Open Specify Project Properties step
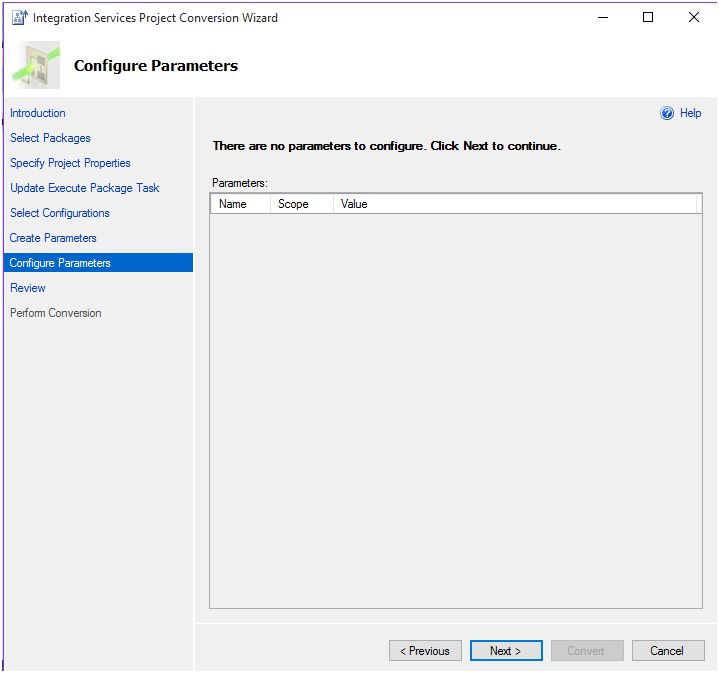719x673 pixels. pos(70,163)
